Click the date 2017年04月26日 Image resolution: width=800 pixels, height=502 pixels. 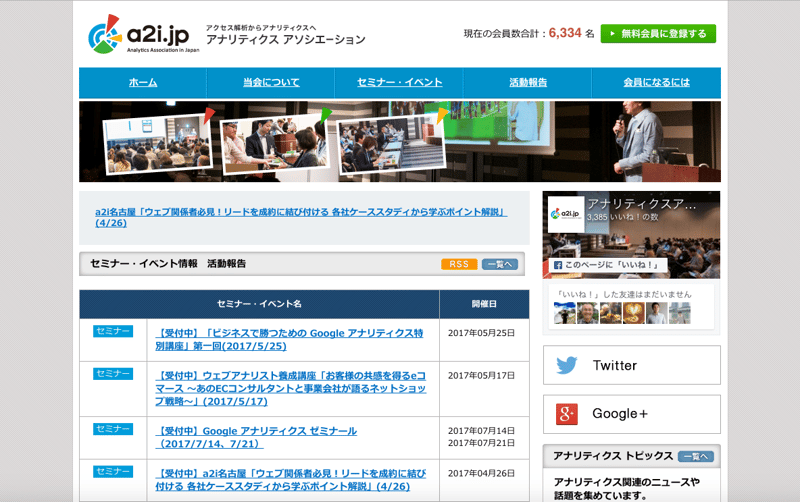pos(481,473)
